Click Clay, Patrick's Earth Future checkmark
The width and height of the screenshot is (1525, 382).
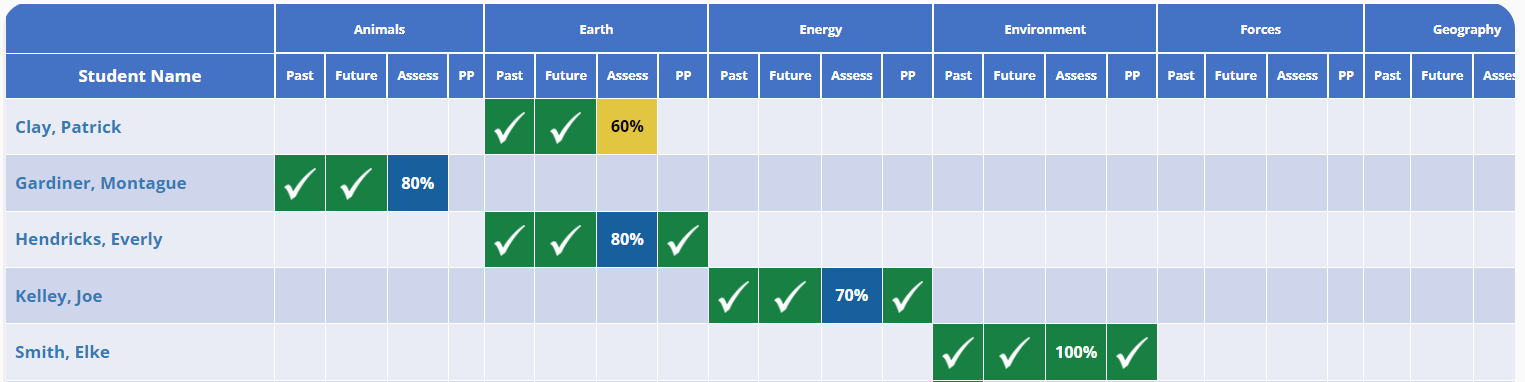(x=566, y=127)
